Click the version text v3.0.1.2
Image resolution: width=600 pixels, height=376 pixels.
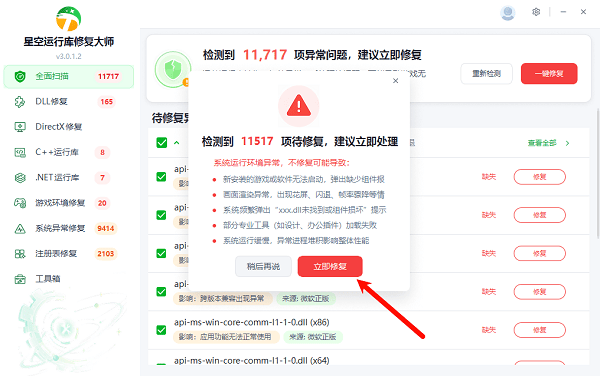pyautogui.click(x=68, y=56)
